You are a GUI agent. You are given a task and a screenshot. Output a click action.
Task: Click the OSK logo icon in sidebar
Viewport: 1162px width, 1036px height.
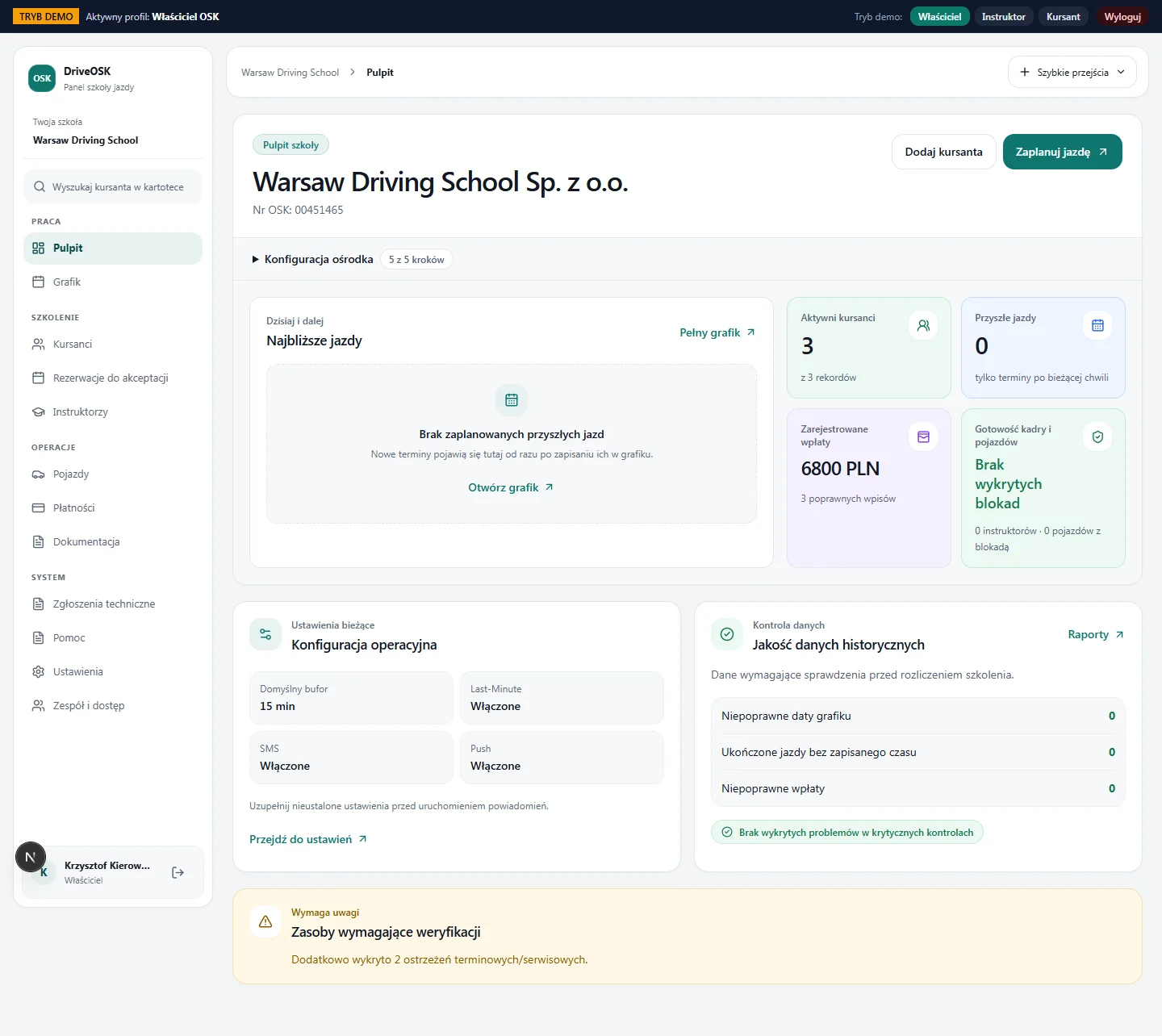pos(42,78)
